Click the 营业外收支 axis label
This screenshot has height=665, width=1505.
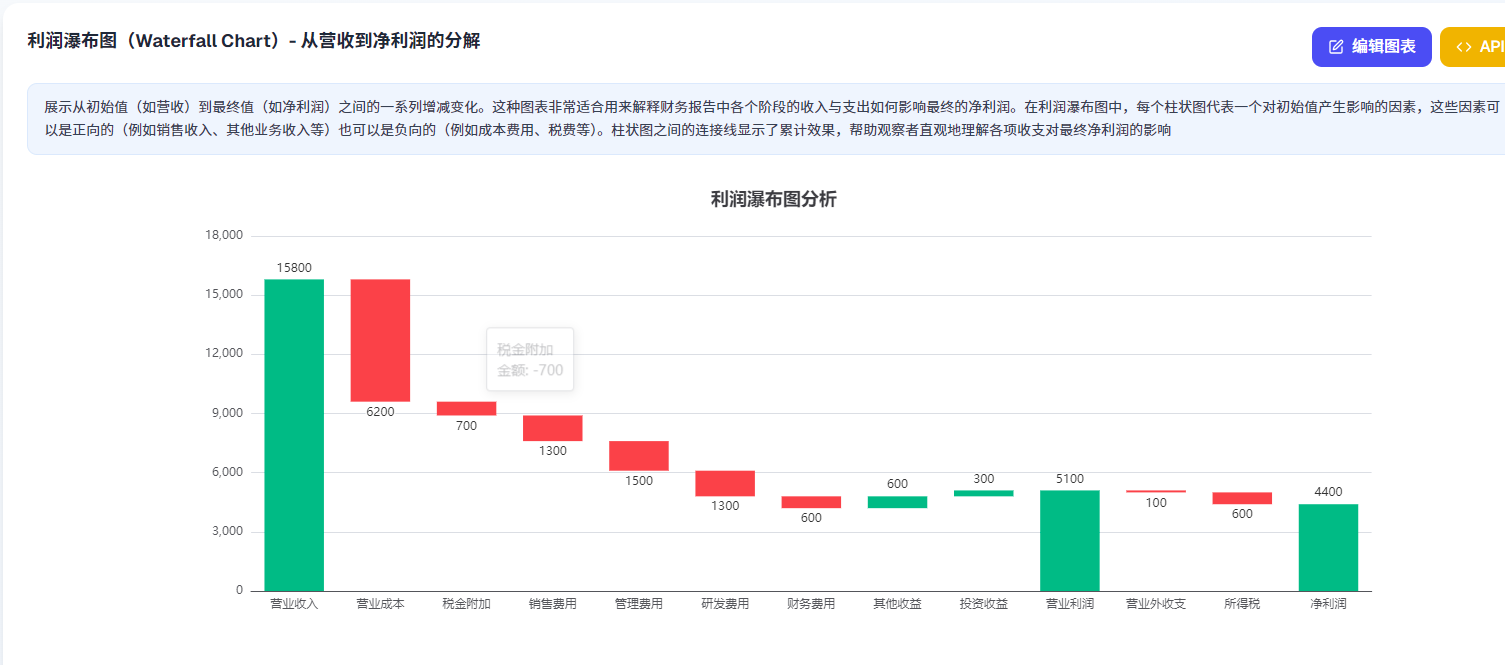click(1156, 604)
